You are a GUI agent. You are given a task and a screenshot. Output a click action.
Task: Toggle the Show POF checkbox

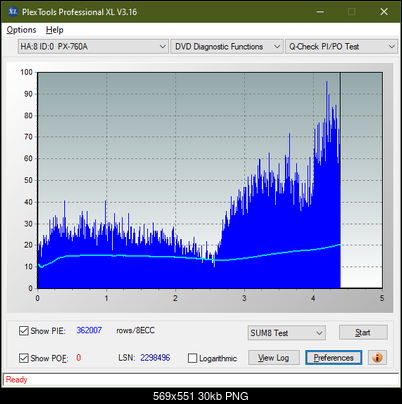coord(23,358)
